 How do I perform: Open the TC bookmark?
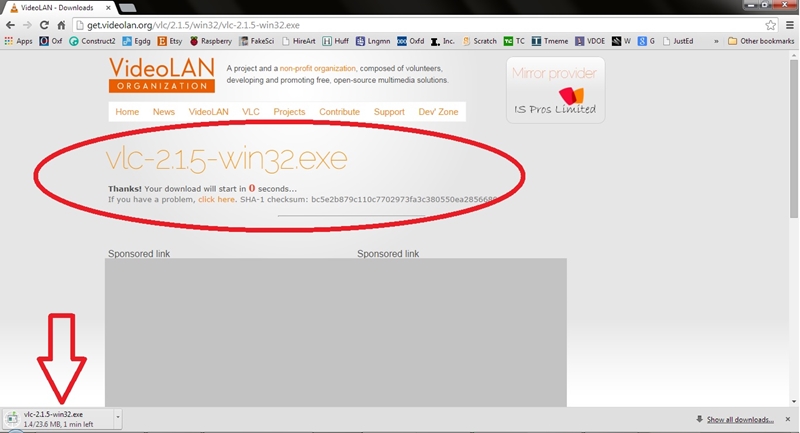point(514,41)
